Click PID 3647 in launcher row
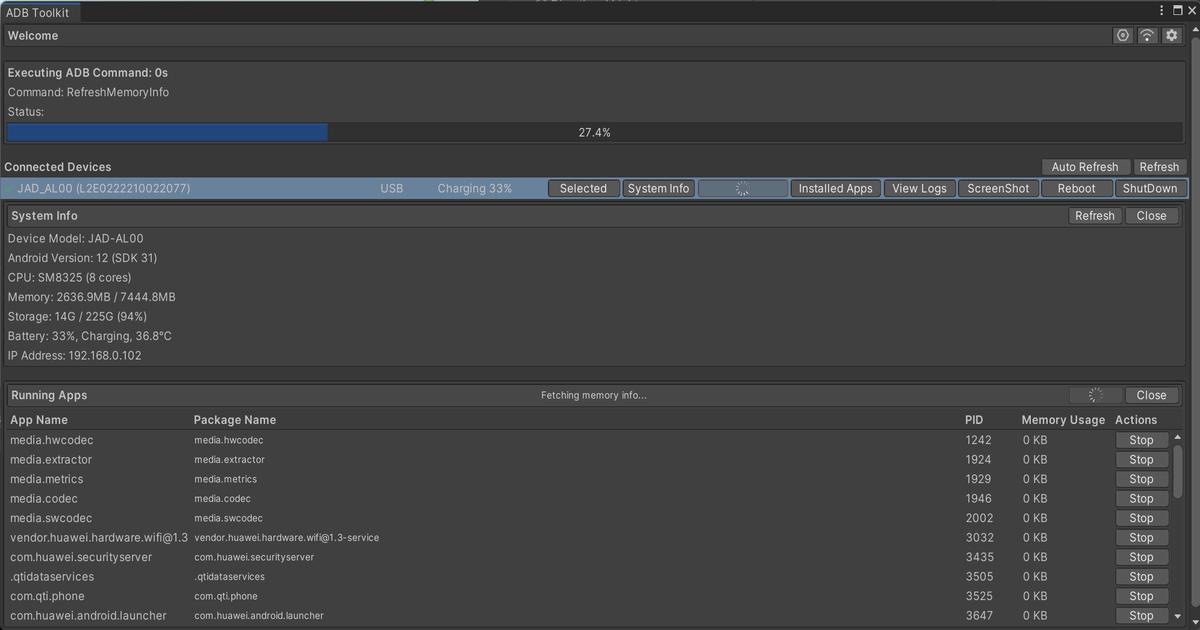 coord(979,616)
